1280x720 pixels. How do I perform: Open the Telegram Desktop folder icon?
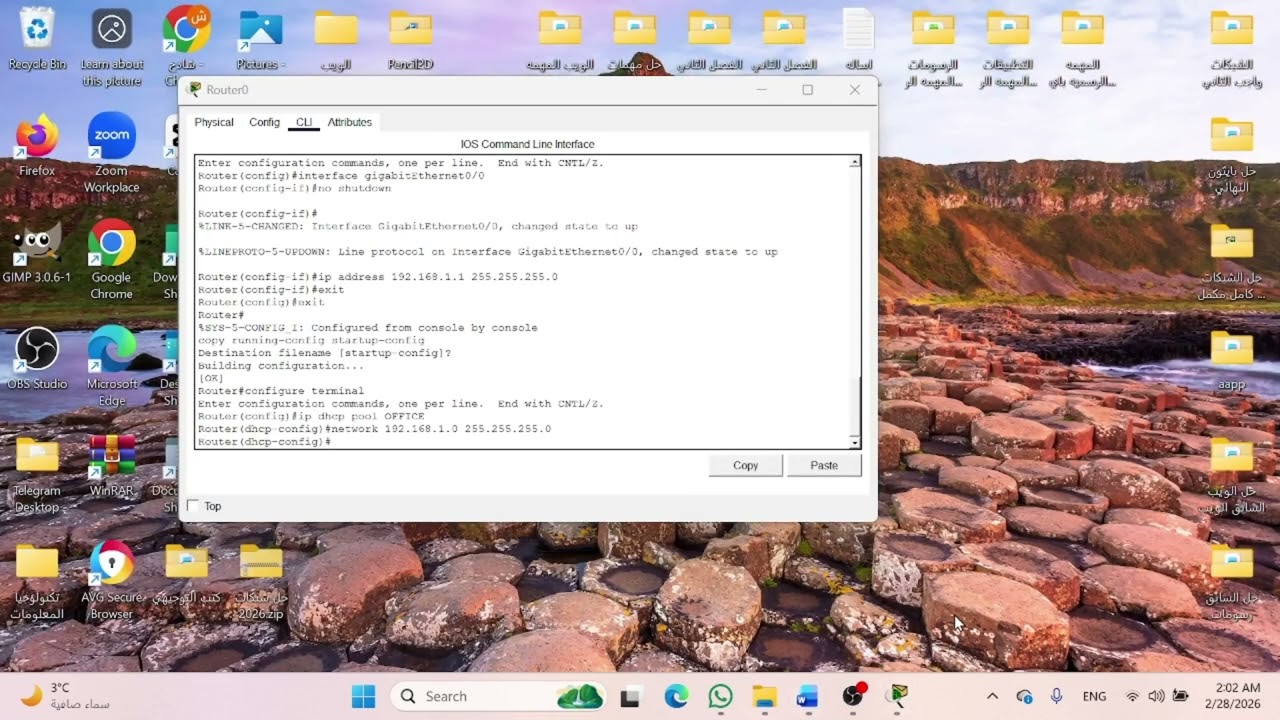(37, 474)
